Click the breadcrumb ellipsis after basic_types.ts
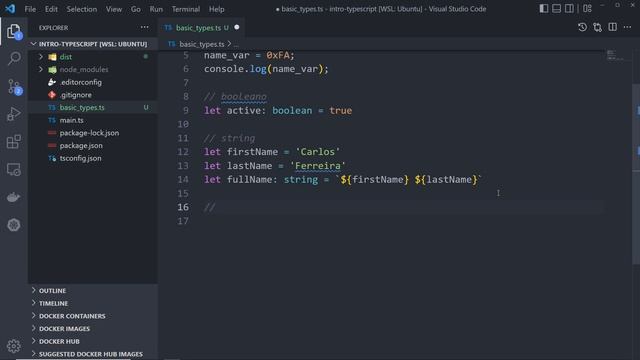The image size is (640, 360). coord(236,44)
